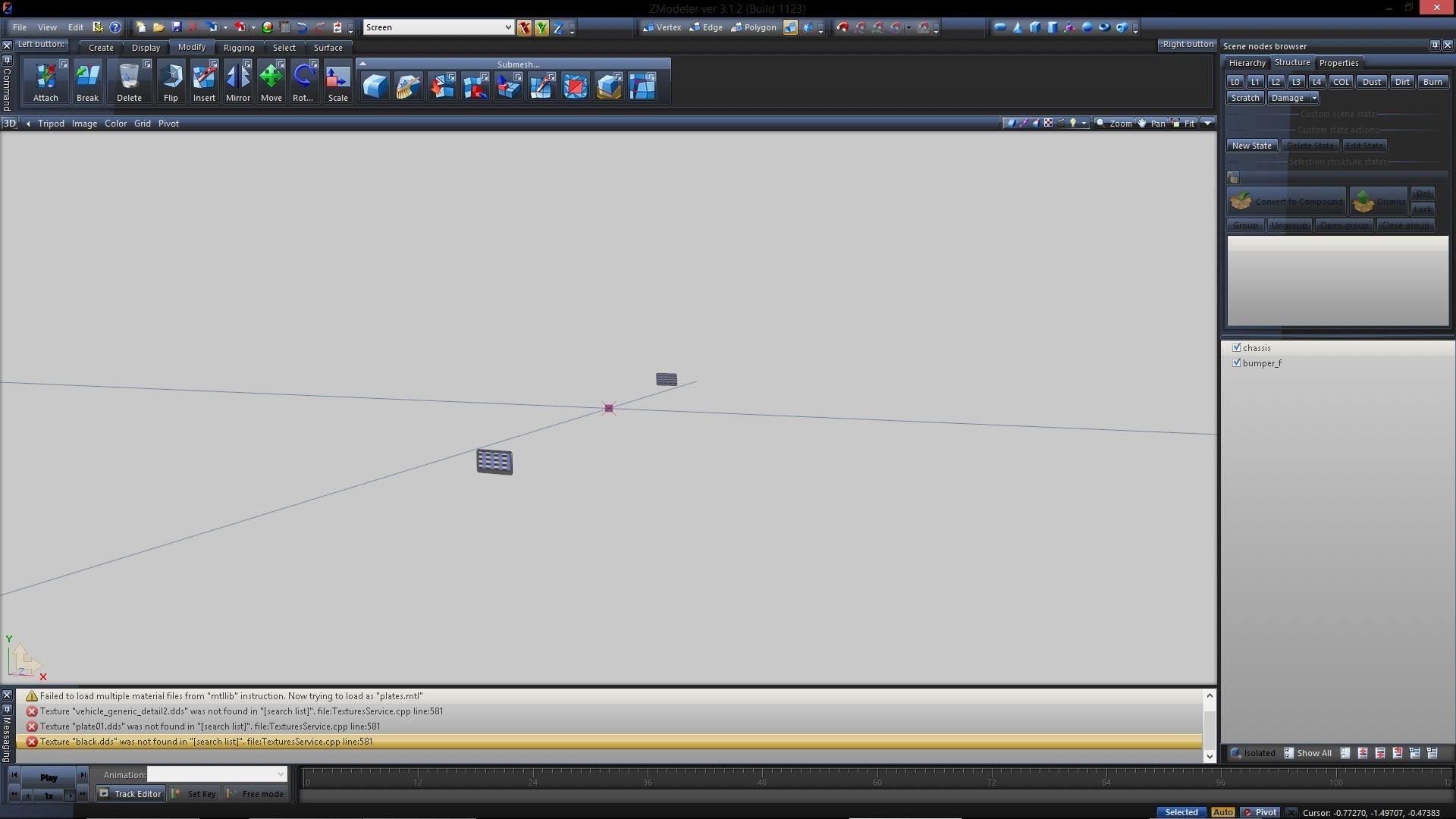Switch to the Hierarchy tab
The width and height of the screenshot is (1456, 819).
tap(1247, 63)
